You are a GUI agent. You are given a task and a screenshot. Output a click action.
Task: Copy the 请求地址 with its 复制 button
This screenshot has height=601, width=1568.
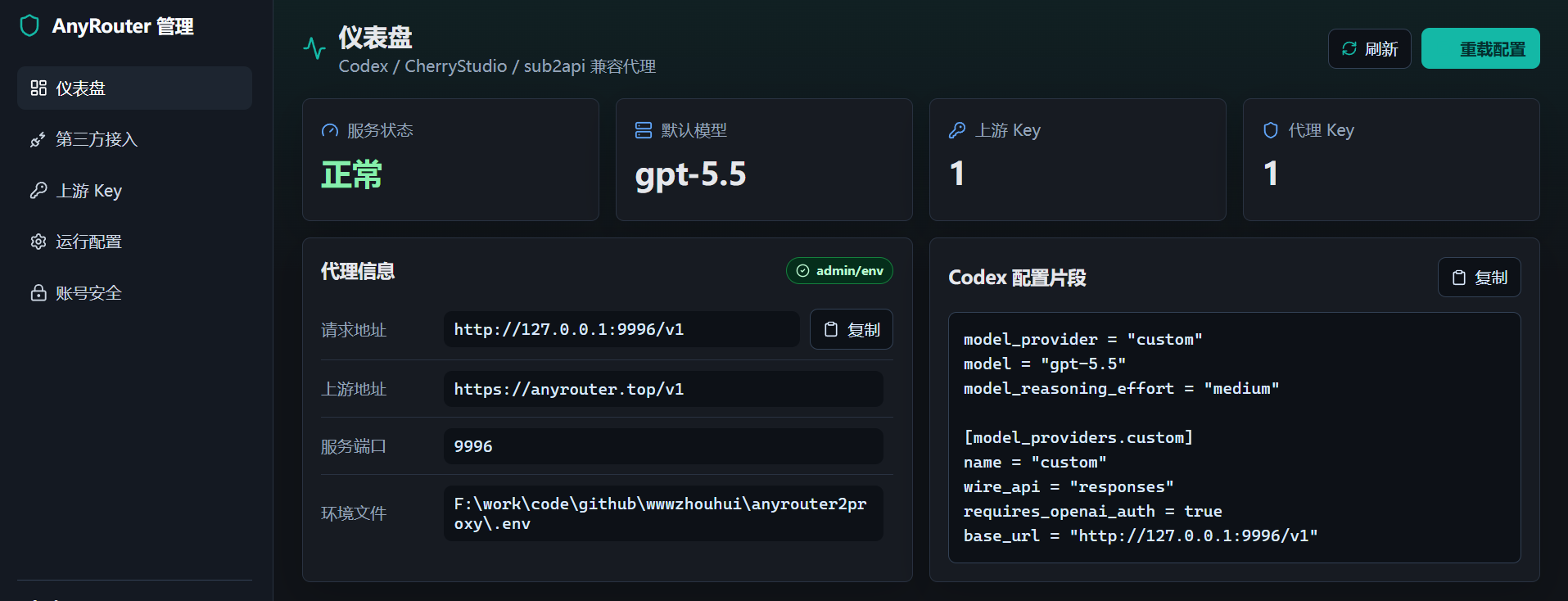pos(852,329)
